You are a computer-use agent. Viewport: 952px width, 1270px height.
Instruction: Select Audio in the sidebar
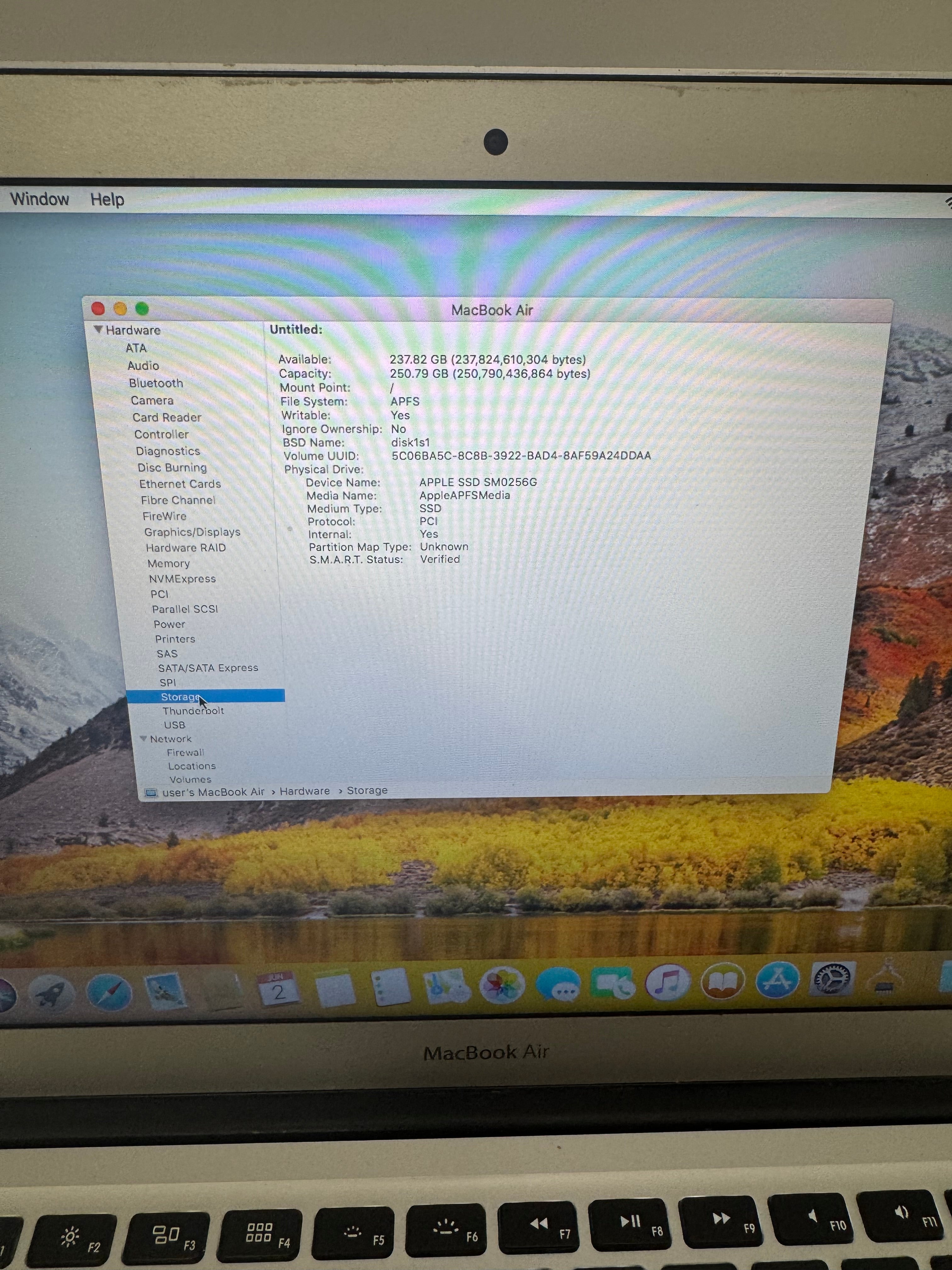tap(144, 366)
